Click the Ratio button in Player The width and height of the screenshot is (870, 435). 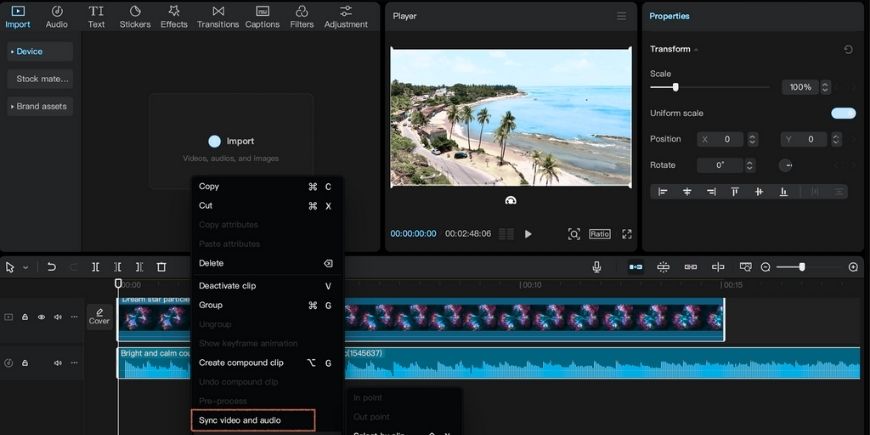(x=599, y=234)
